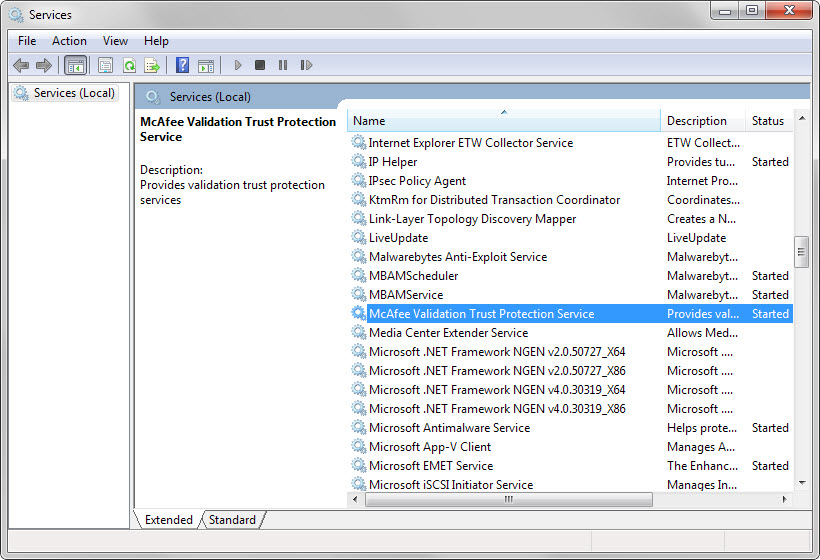Open the File menu

(x=27, y=41)
